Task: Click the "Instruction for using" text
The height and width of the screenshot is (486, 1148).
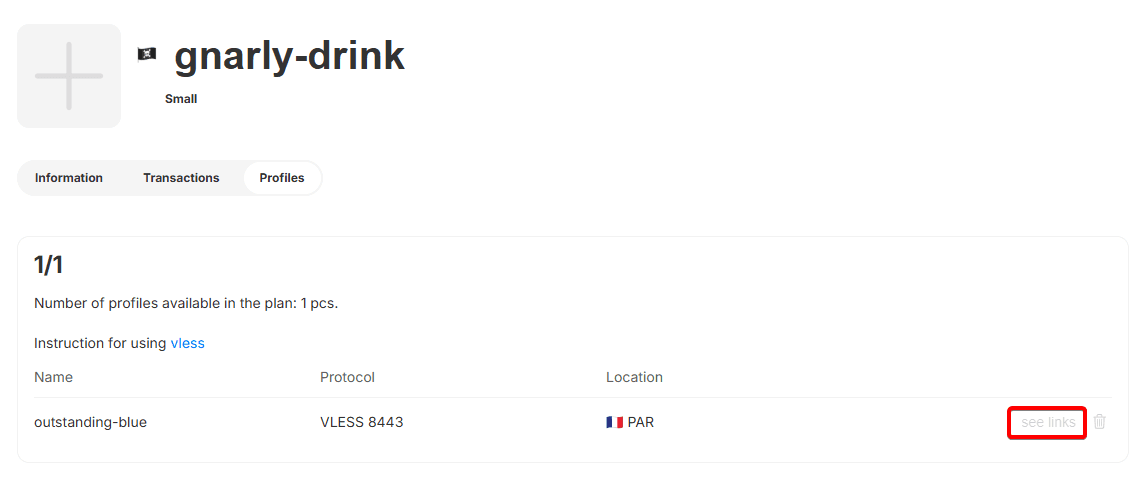Action: [x=100, y=343]
